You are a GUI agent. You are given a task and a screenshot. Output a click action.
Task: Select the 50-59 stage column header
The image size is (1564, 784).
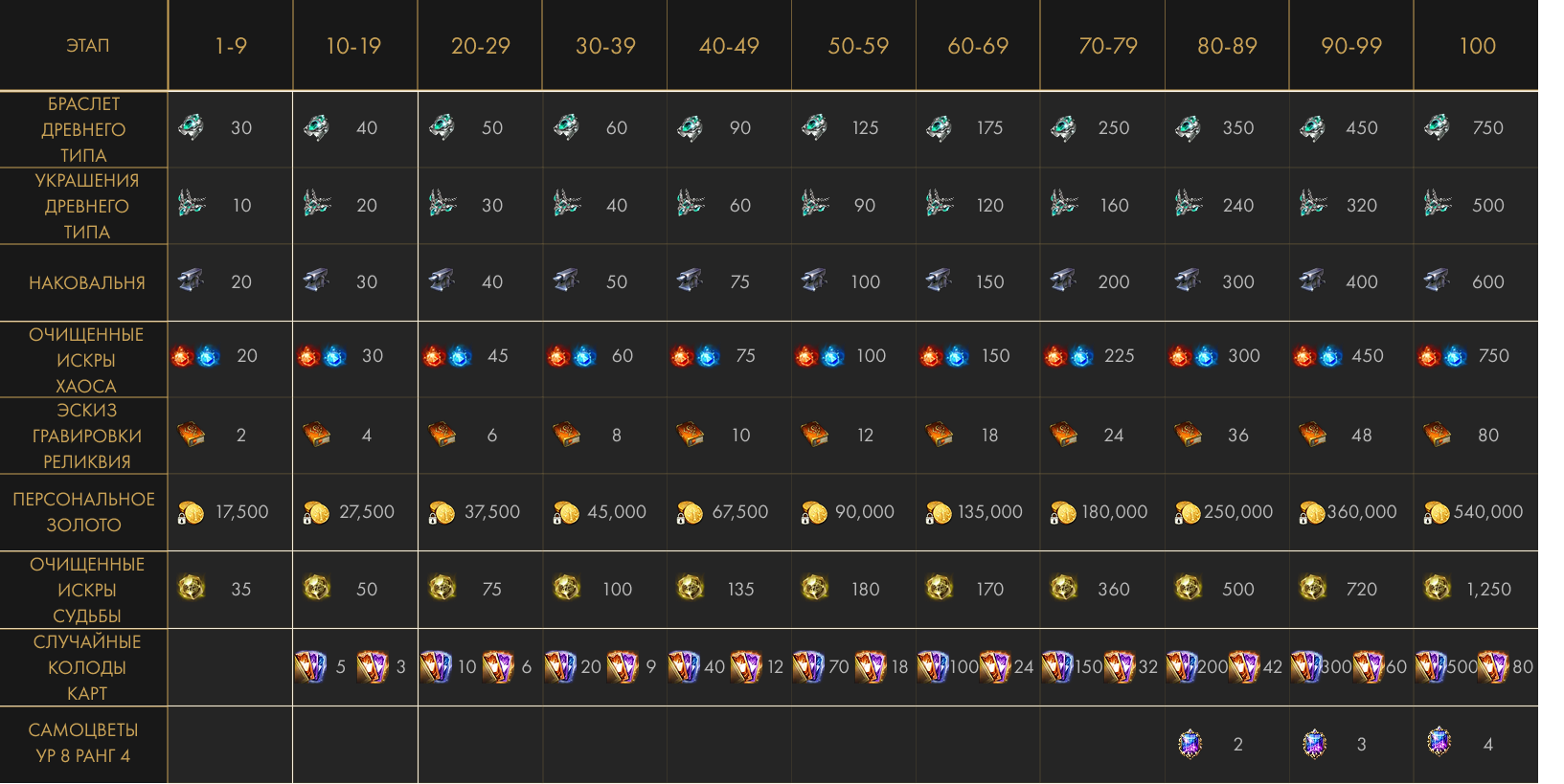[857, 46]
